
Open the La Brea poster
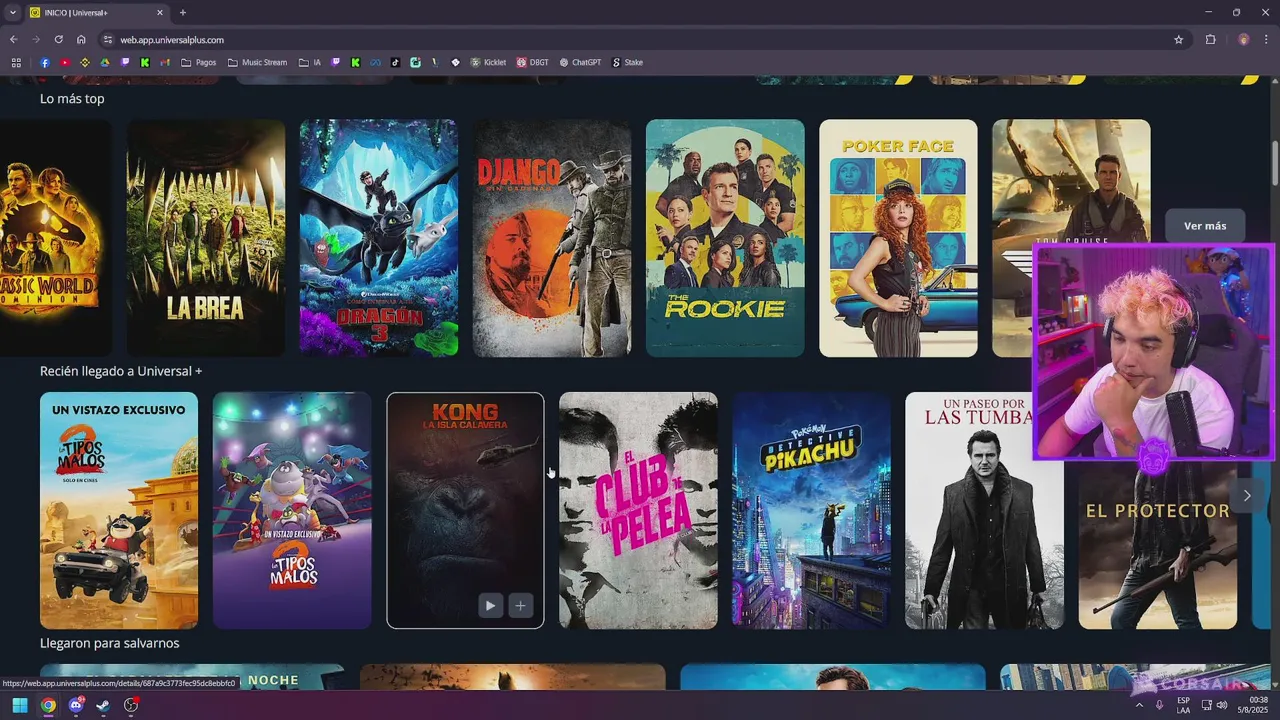point(206,238)
